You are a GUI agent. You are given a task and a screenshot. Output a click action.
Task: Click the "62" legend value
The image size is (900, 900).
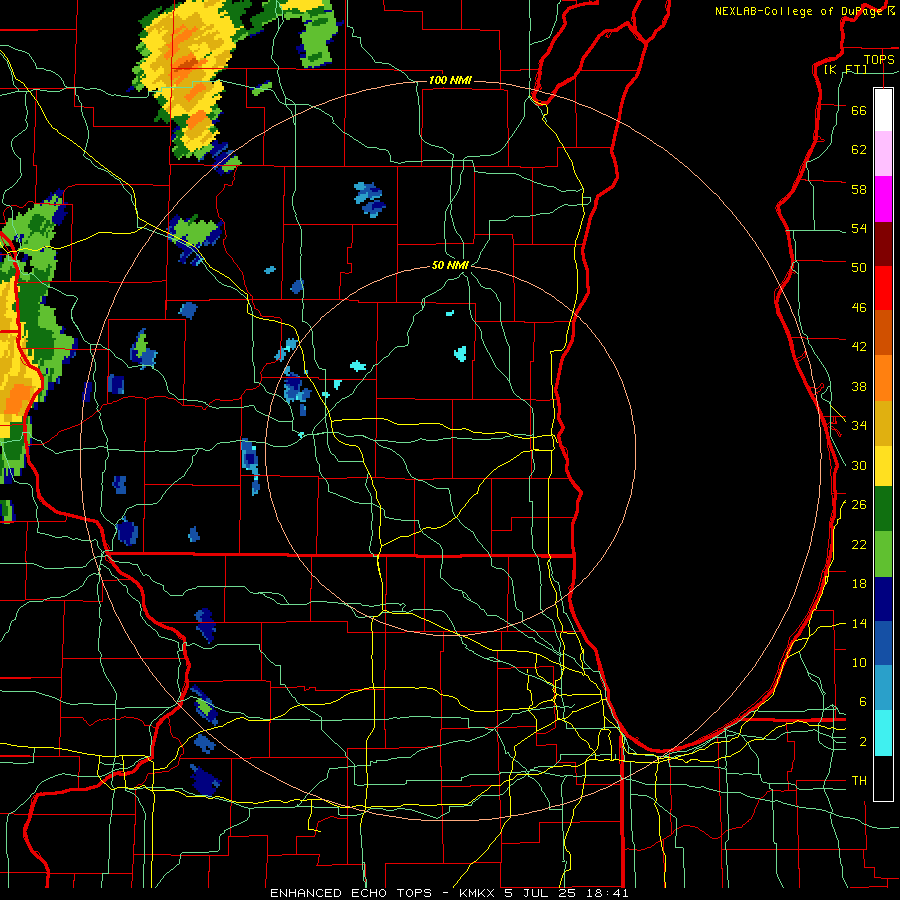pos(859,150)
